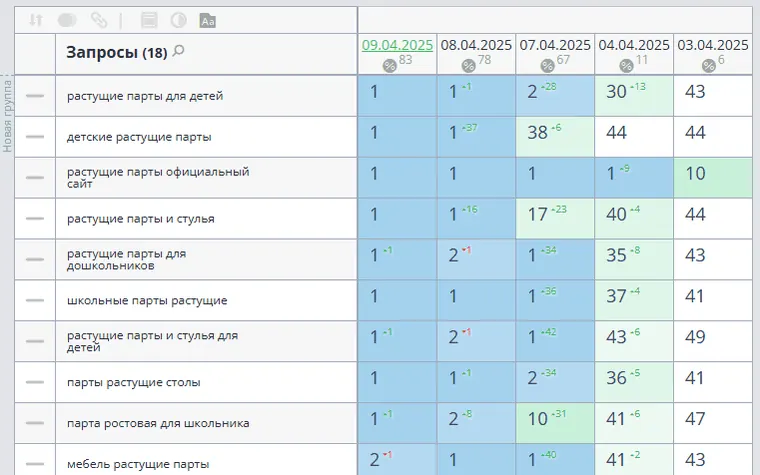Image resolution: width=760 pixels, height=475 pixels.
Task: Click position 36 cell in 04.04.2025 column
Action: point(634,382)
